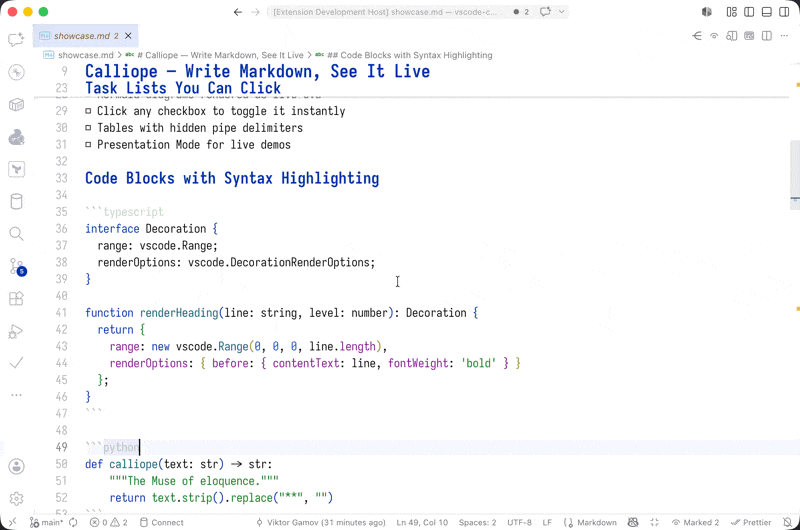Toggle the primary side bar visibility

tap(749, 12)
